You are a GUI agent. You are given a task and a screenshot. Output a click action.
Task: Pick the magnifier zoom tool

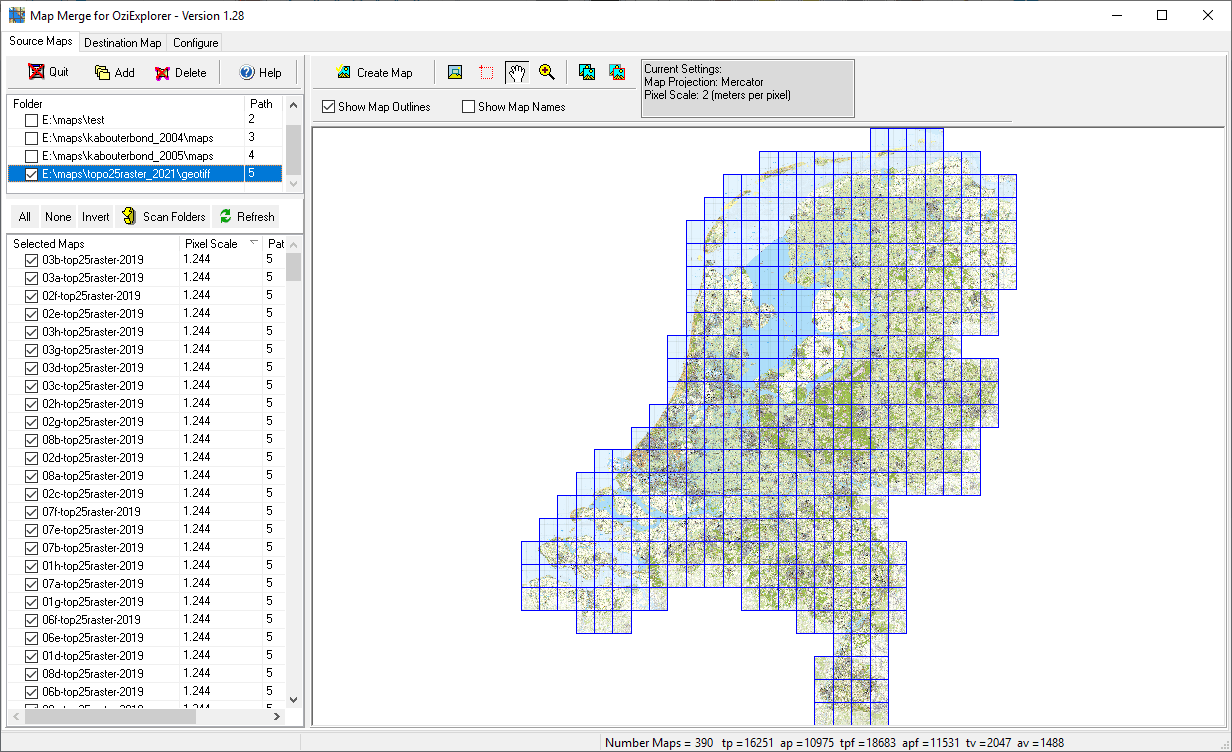(x=546, y=72)
